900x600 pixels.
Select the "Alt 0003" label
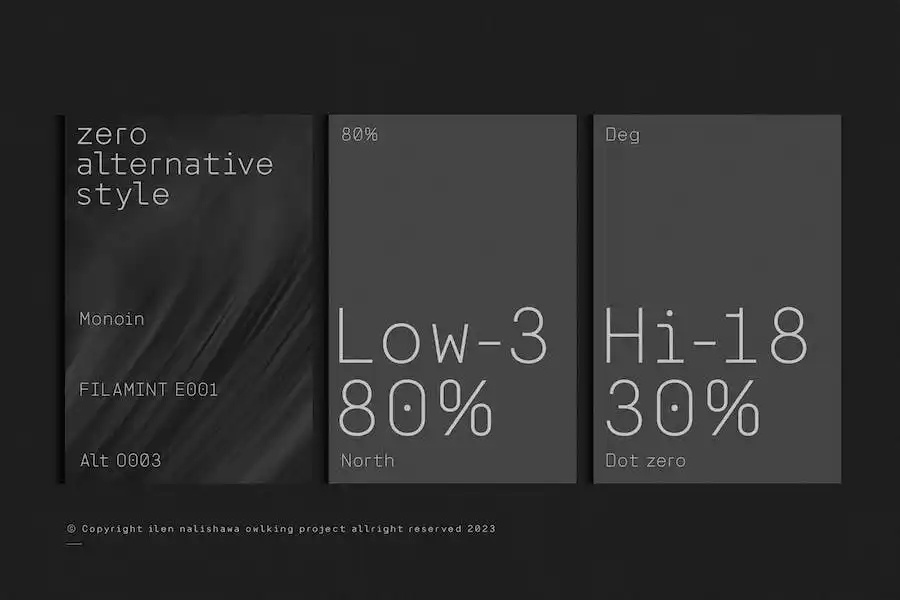(x=120, y=460)
